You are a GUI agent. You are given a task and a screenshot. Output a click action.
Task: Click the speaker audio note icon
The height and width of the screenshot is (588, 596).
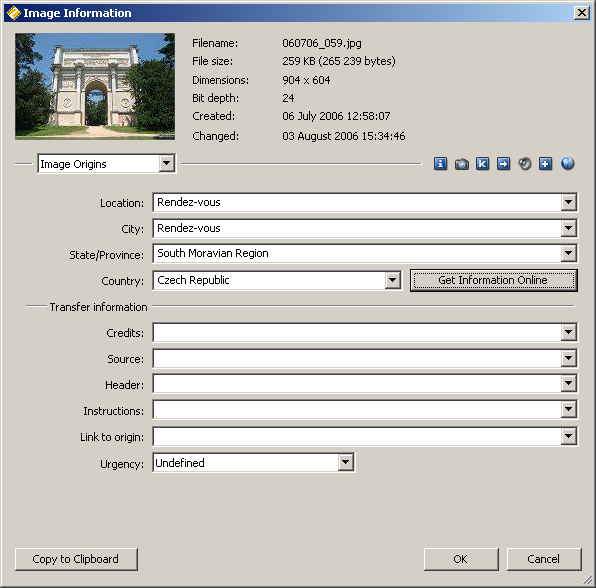click(x=525, y=164)
